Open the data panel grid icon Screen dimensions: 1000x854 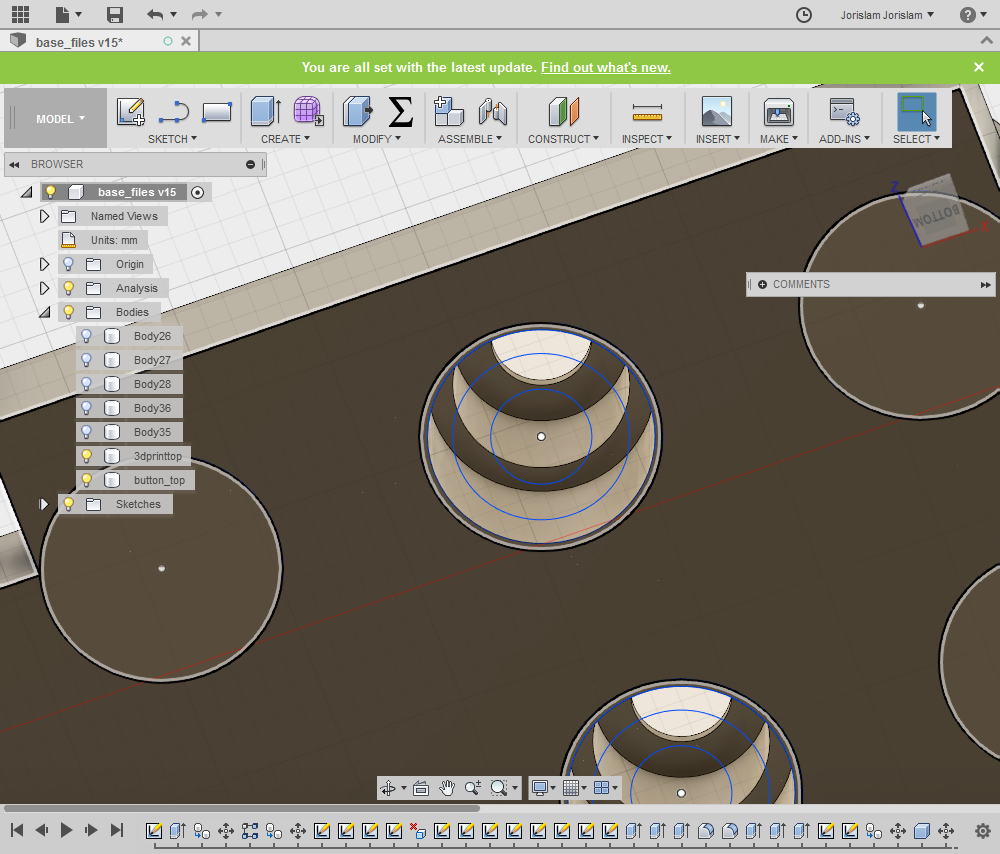click(20, 14)
